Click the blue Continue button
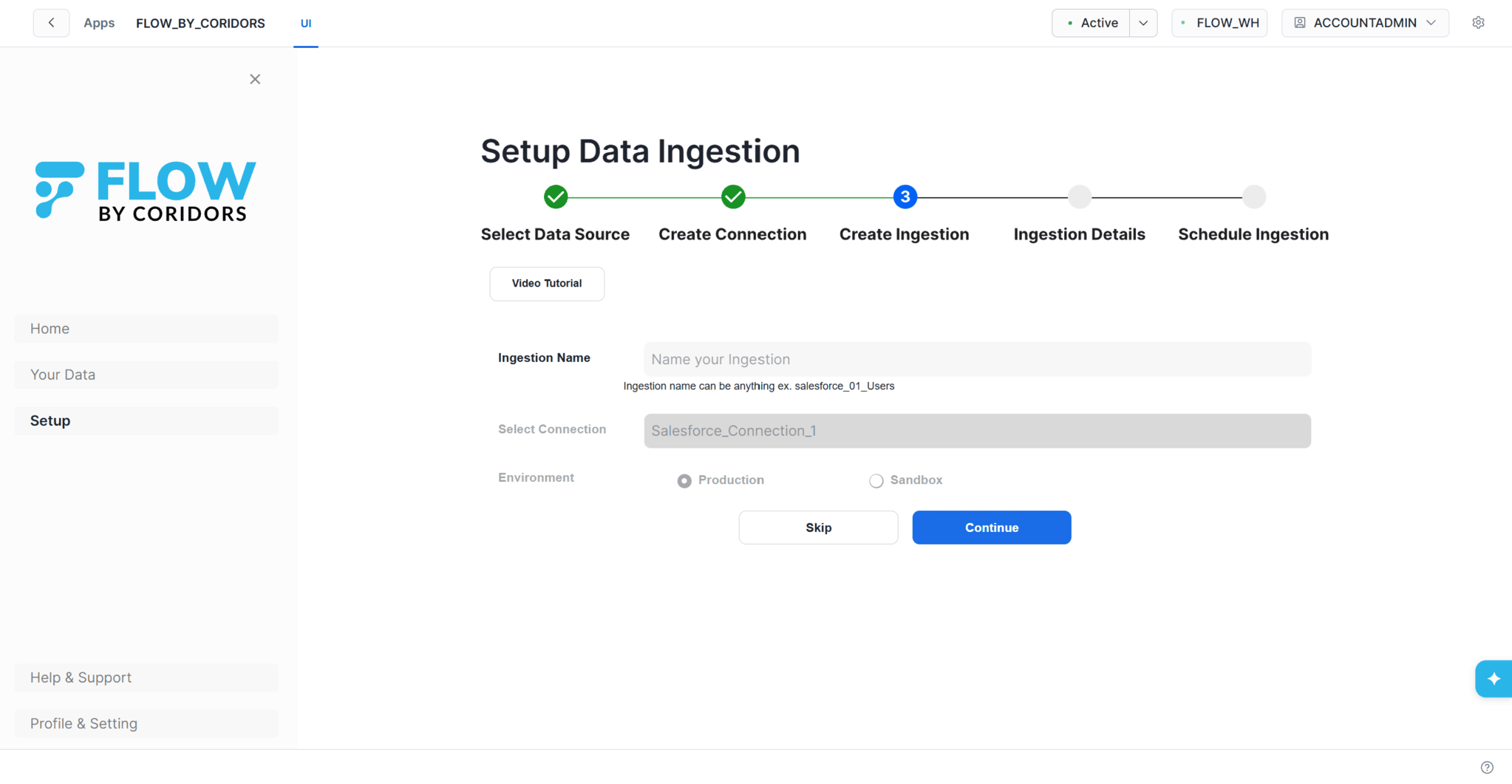The width and height of the screenshot is (1512, 784). 991,528
